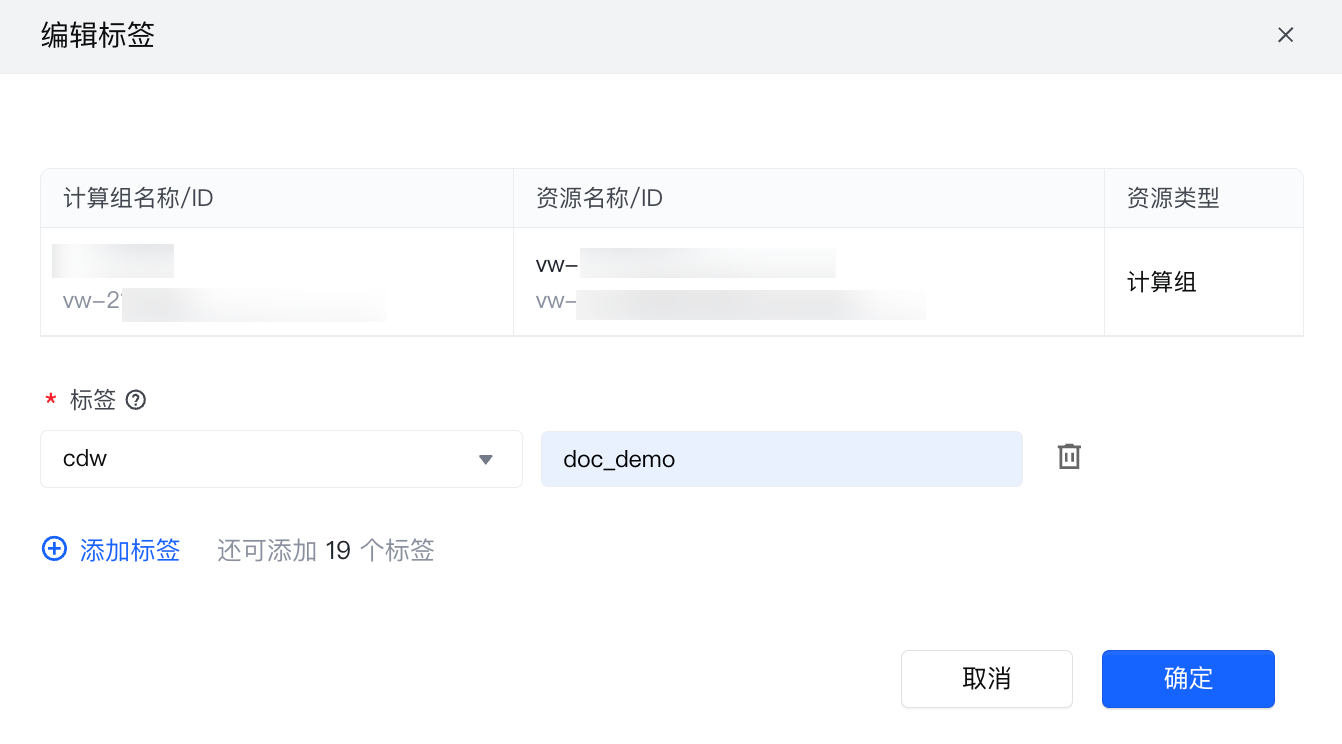1342x744 pixels.
Task: Open the cdw tag key dropdown
Action: [x=280, y=459]
